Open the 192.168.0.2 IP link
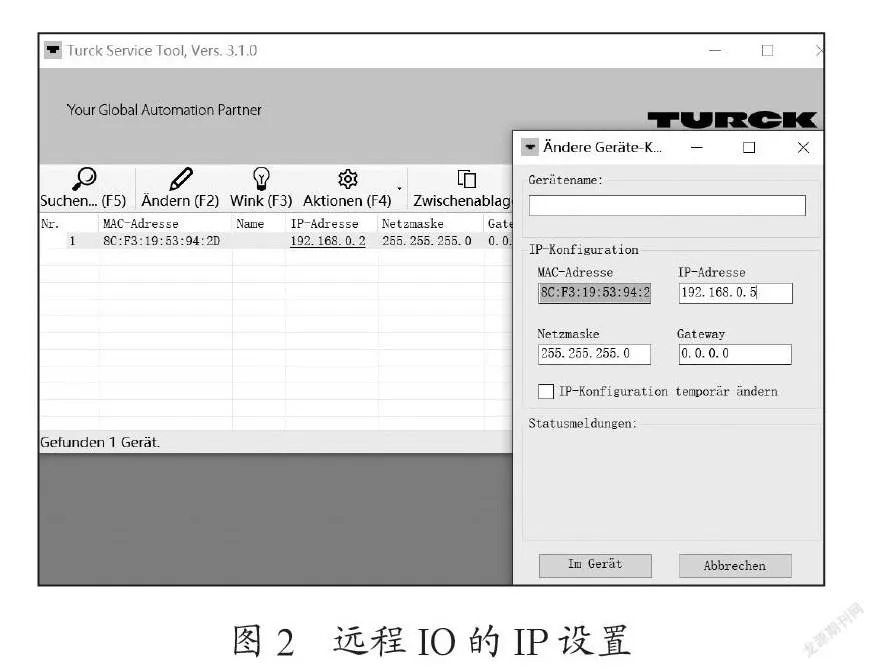 pos(328,241)
